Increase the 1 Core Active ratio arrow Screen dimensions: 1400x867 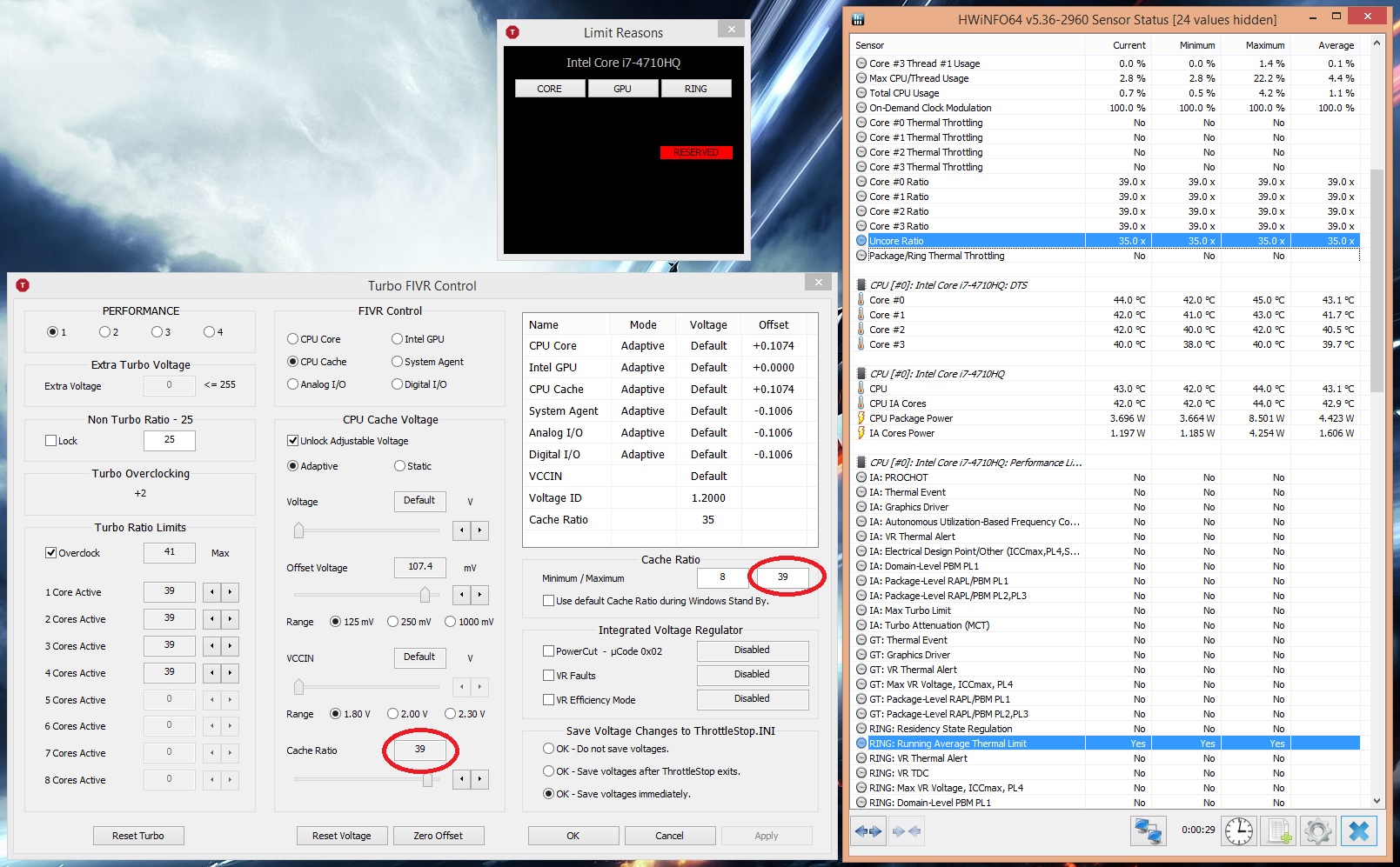pos(230,592)
